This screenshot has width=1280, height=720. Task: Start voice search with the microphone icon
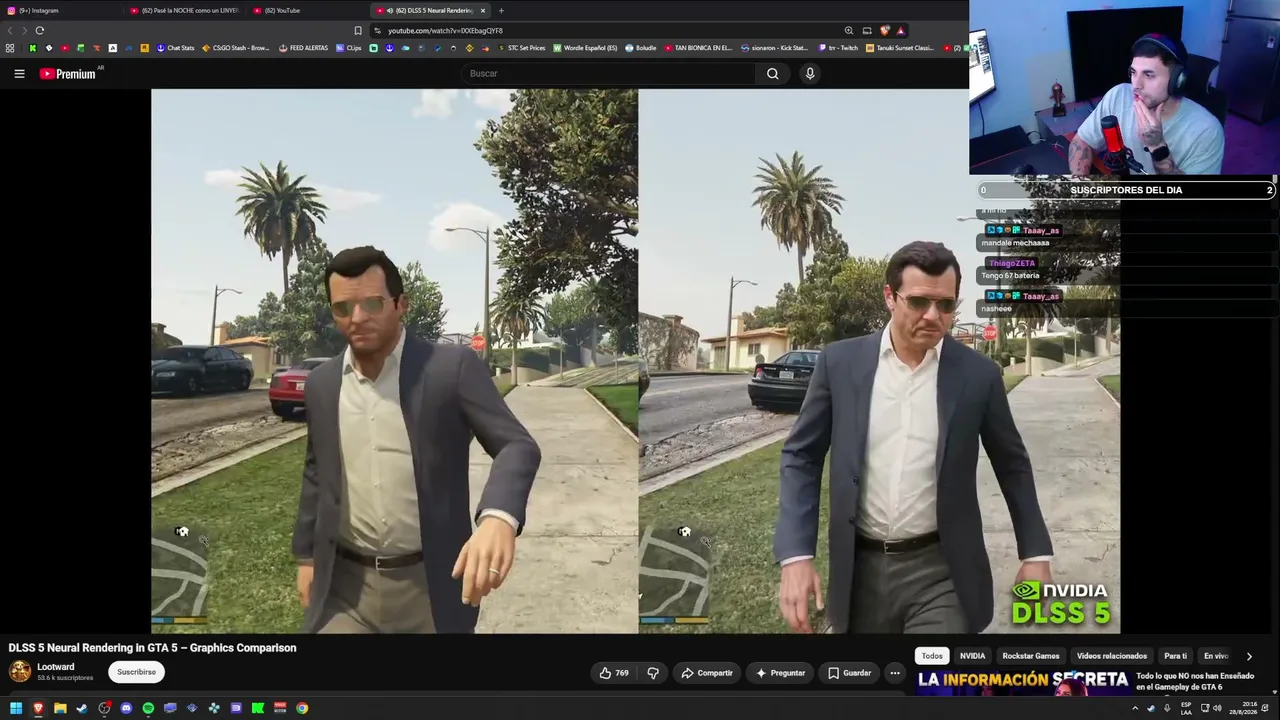[810, 73]
